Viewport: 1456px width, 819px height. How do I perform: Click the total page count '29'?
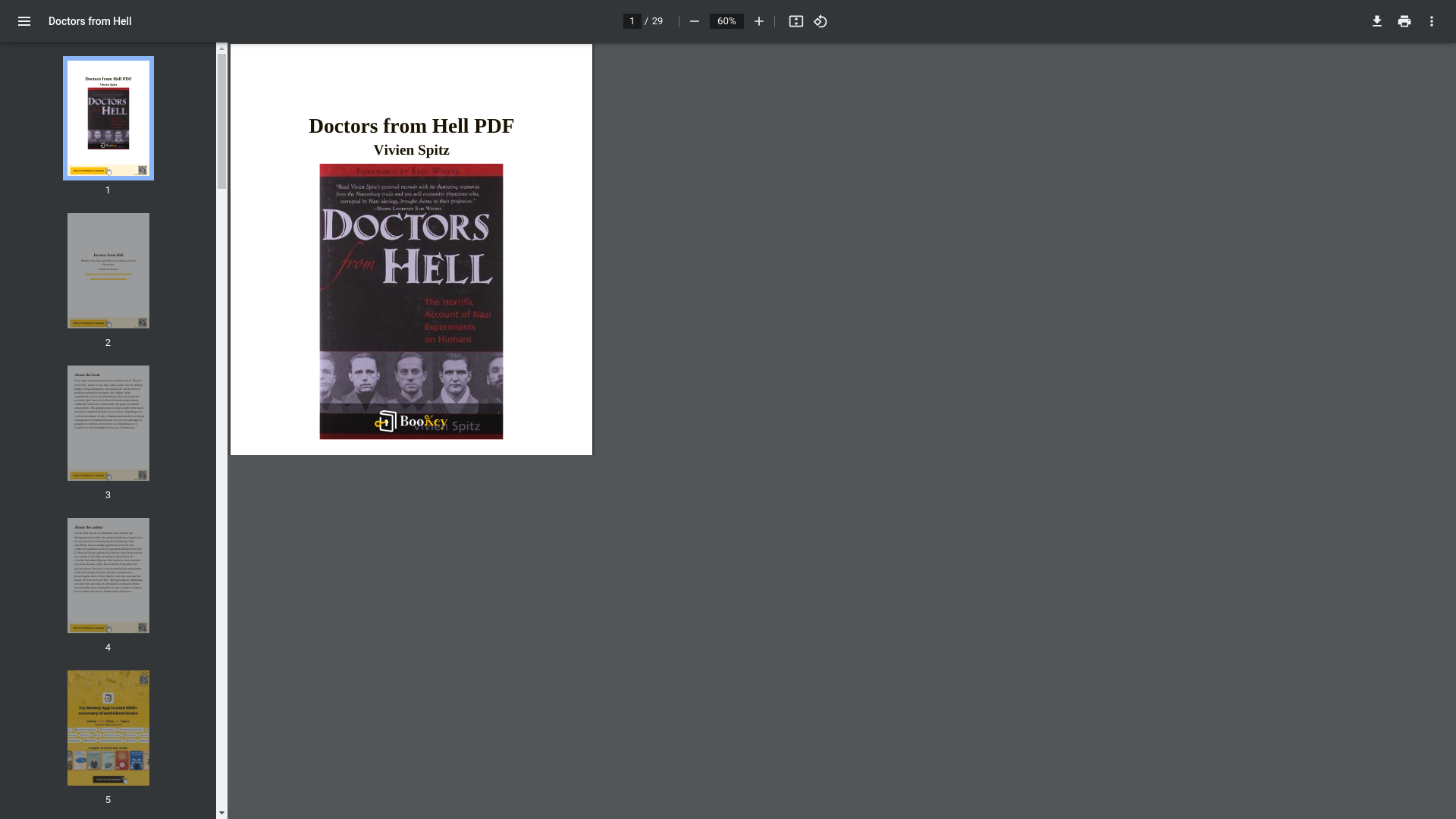(x=657, y=21)
